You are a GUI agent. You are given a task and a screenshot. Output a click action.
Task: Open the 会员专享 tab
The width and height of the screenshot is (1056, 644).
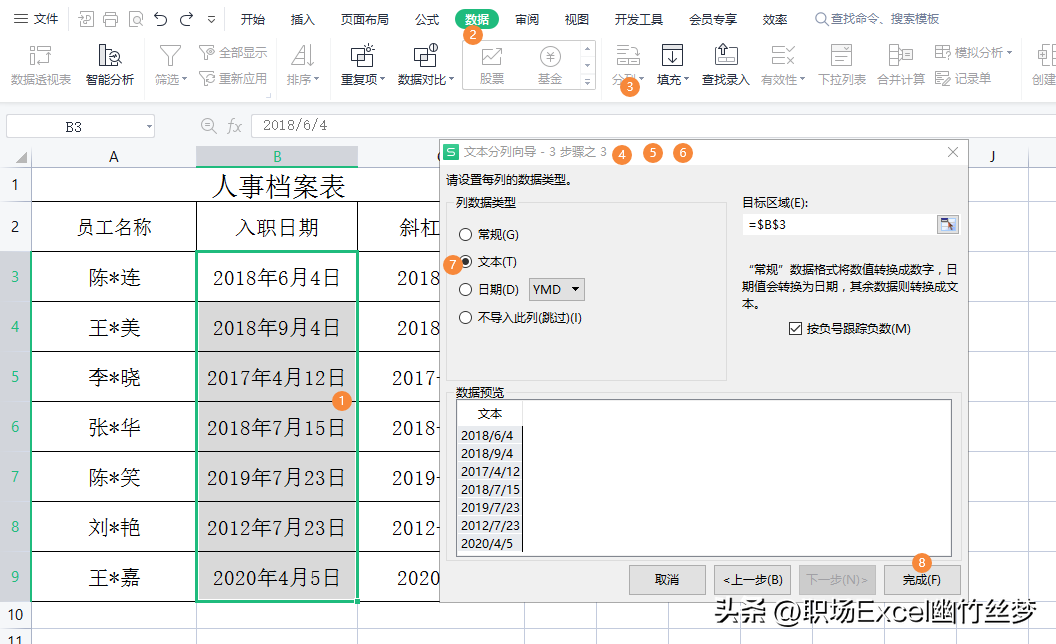click(x=713, y=20)
